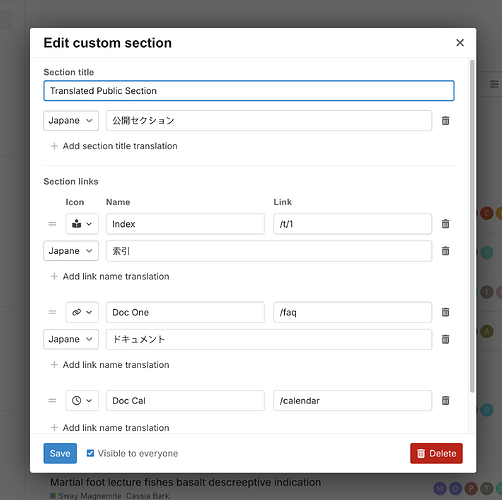
Task: Remove the Doc Cal link row
Action: pos(445,400)
